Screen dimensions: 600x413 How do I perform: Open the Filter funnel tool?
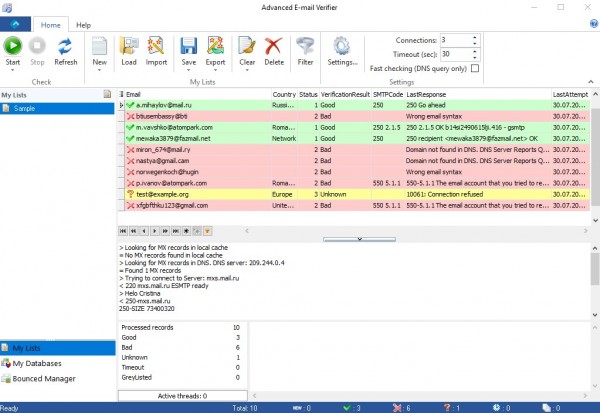(x=306, y=46)
